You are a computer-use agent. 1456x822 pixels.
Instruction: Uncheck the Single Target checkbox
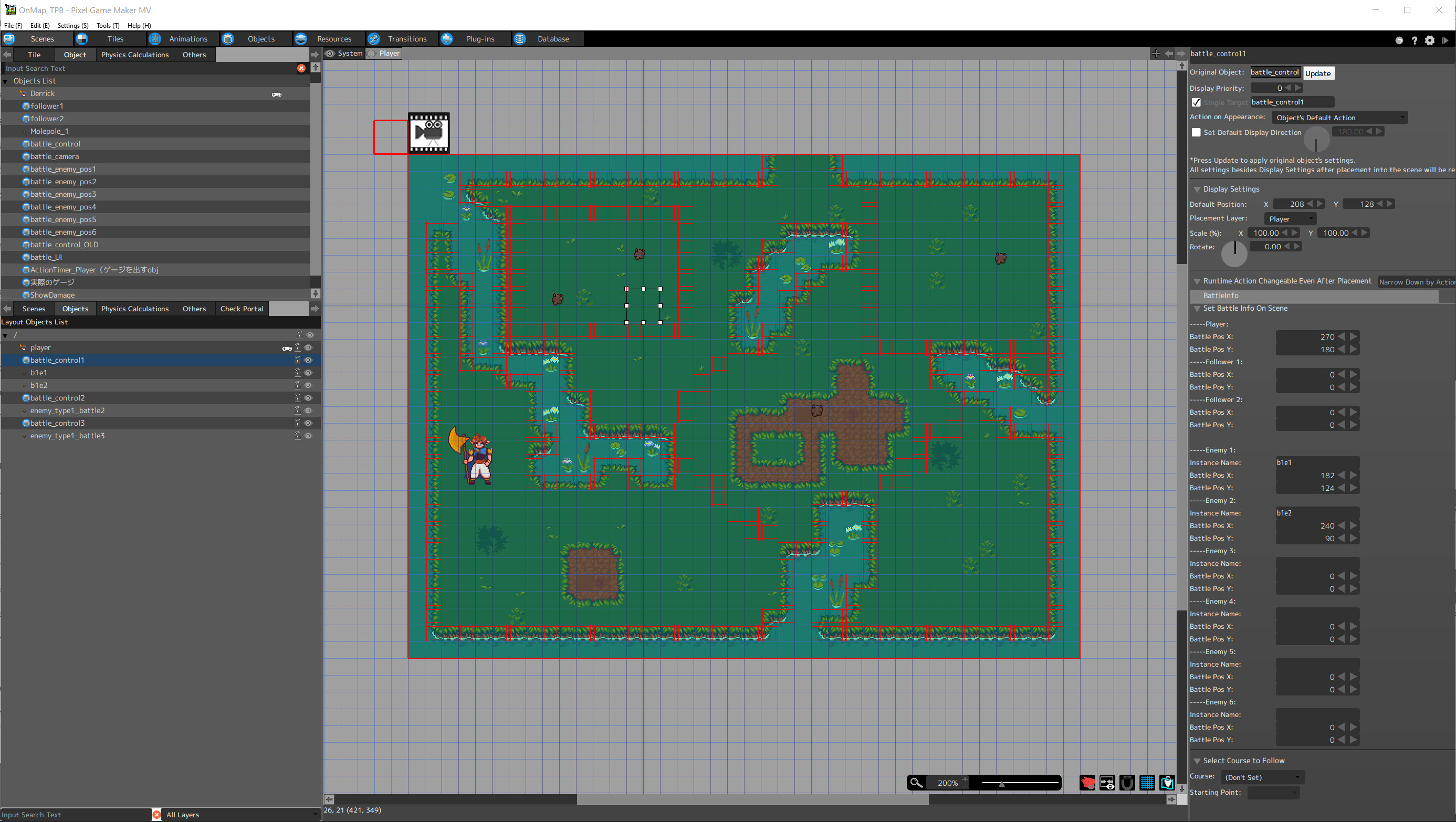click(x=1197, y=102)
